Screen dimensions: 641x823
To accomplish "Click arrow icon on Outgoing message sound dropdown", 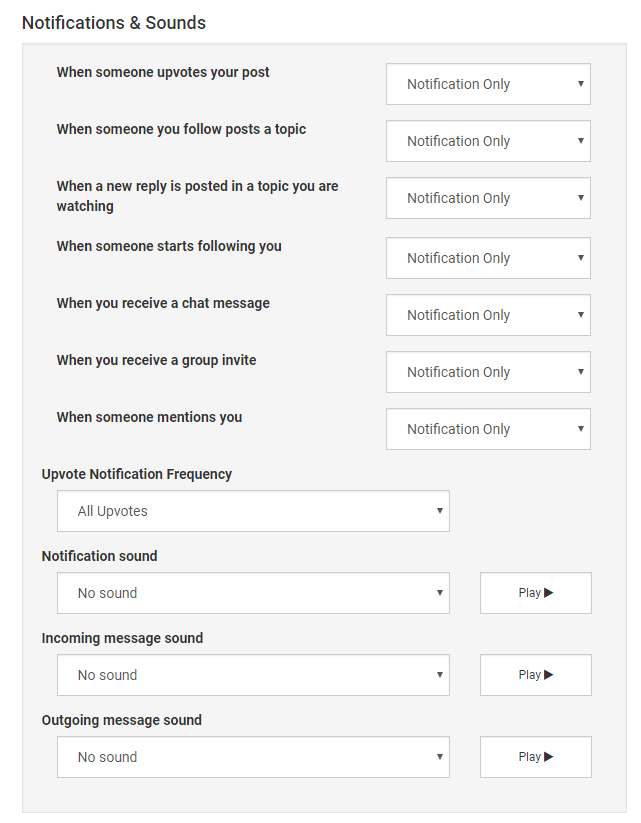I will pyautogui.click(x=440, y=756).
